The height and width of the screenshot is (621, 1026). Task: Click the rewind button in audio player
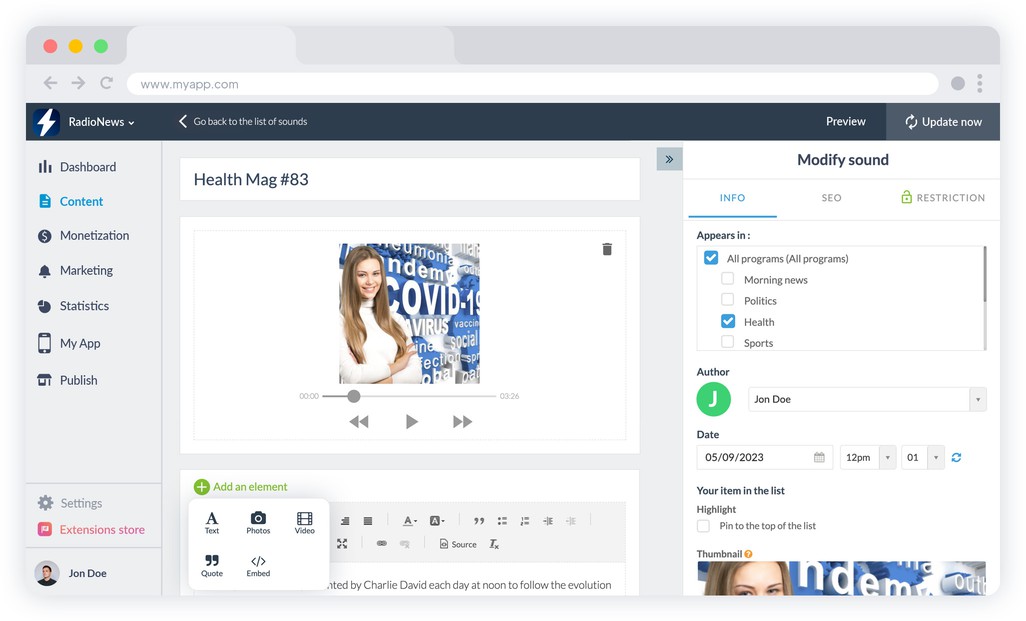tap(359, 422)
